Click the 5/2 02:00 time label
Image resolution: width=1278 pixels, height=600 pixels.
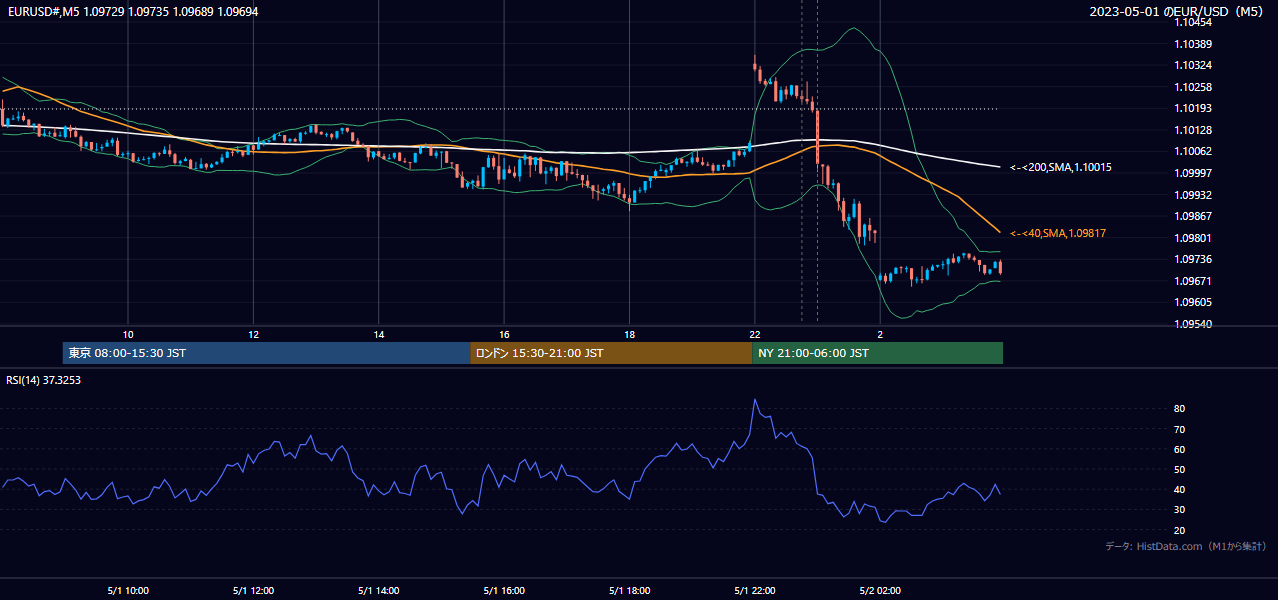(881, 590)
